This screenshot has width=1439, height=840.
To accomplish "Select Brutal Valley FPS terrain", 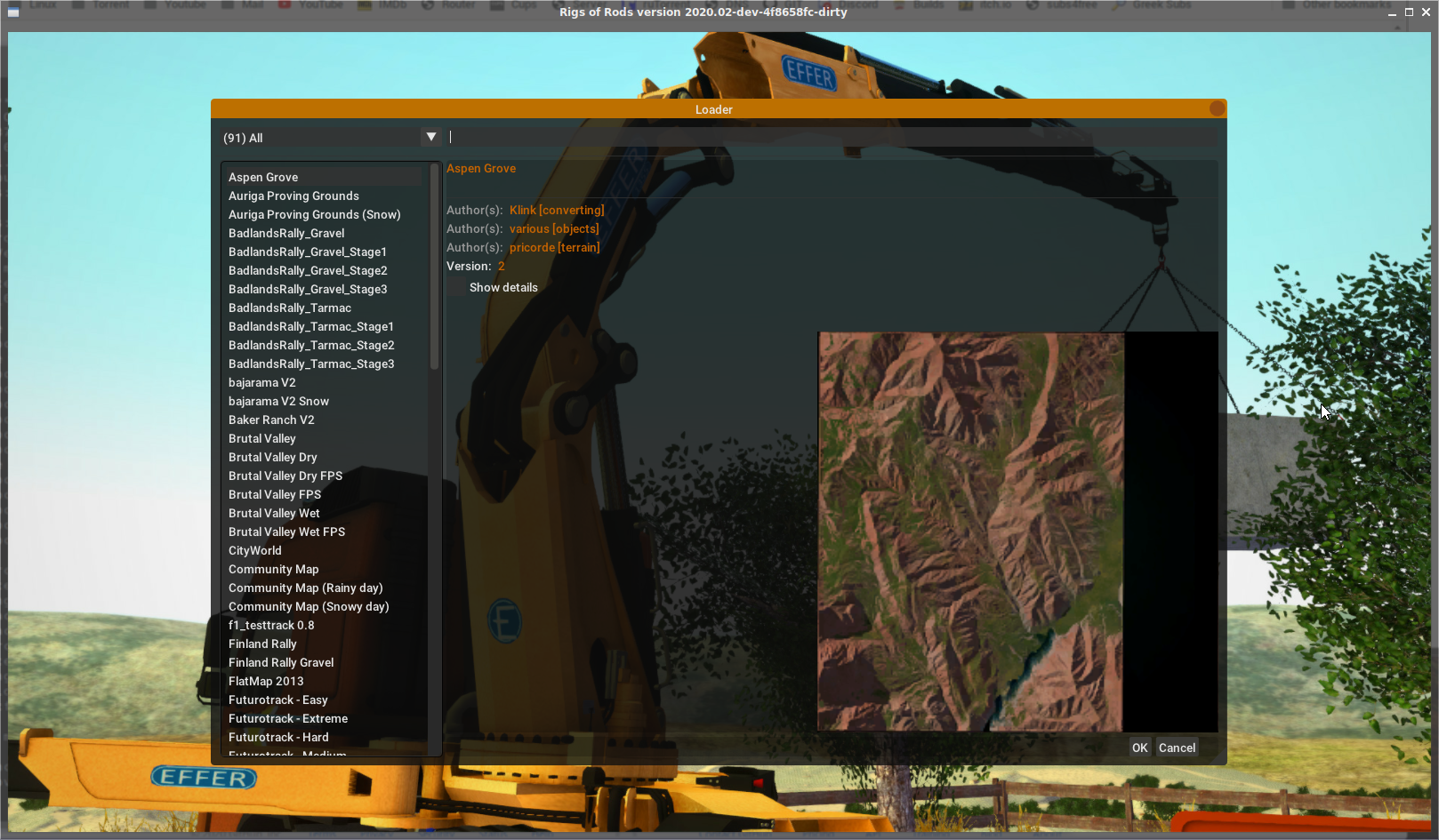I will point(325,494).
